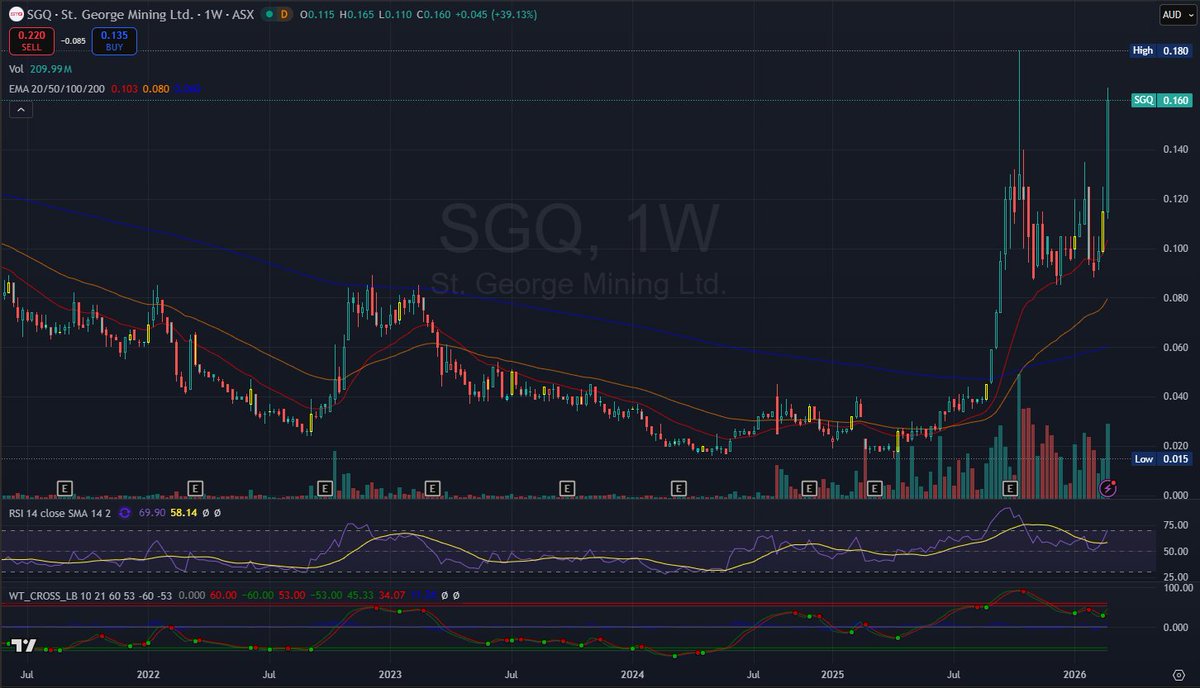The width and height of the screenshot is (1200, 688).
Task: Collapse the indicator legend with the chevron
Action: [20, 111]
